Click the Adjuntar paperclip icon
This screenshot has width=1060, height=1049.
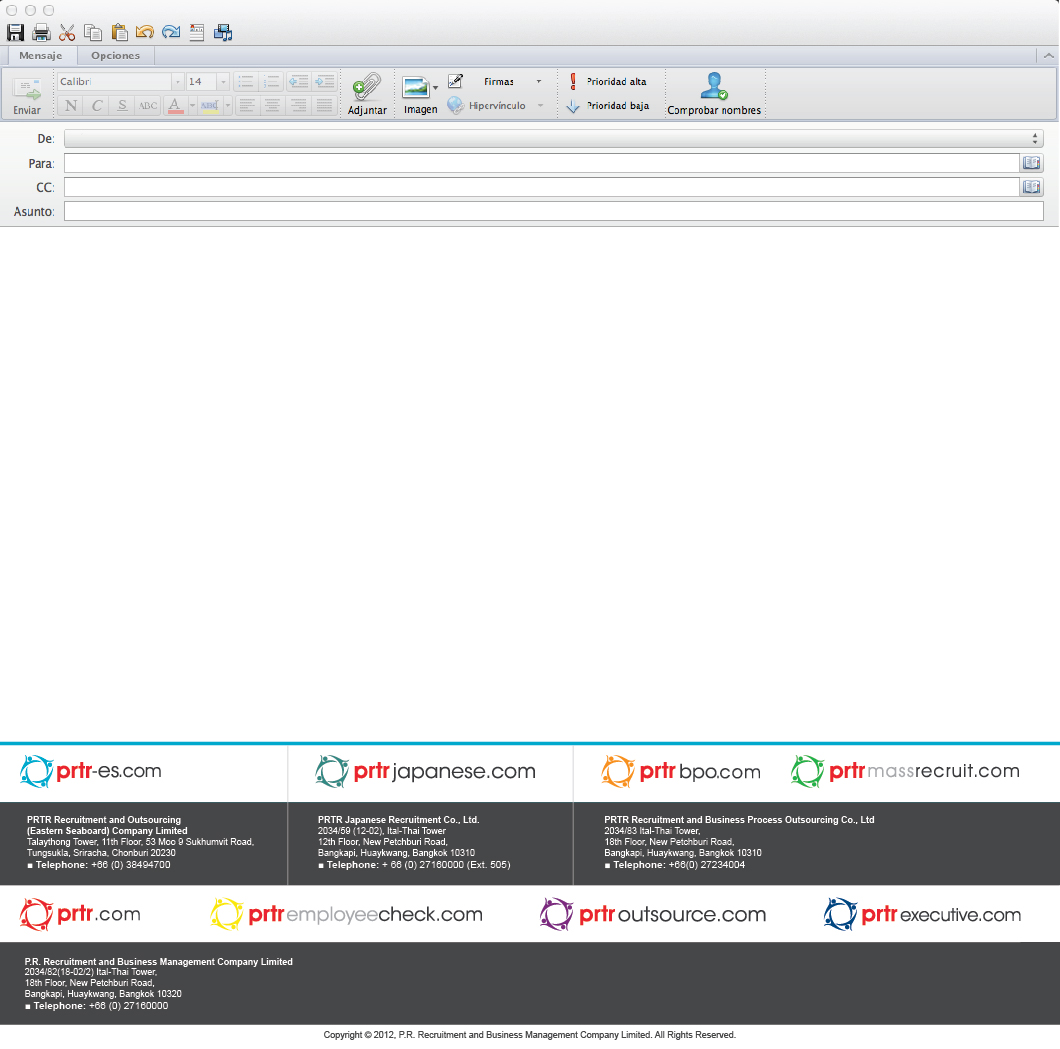367,93
